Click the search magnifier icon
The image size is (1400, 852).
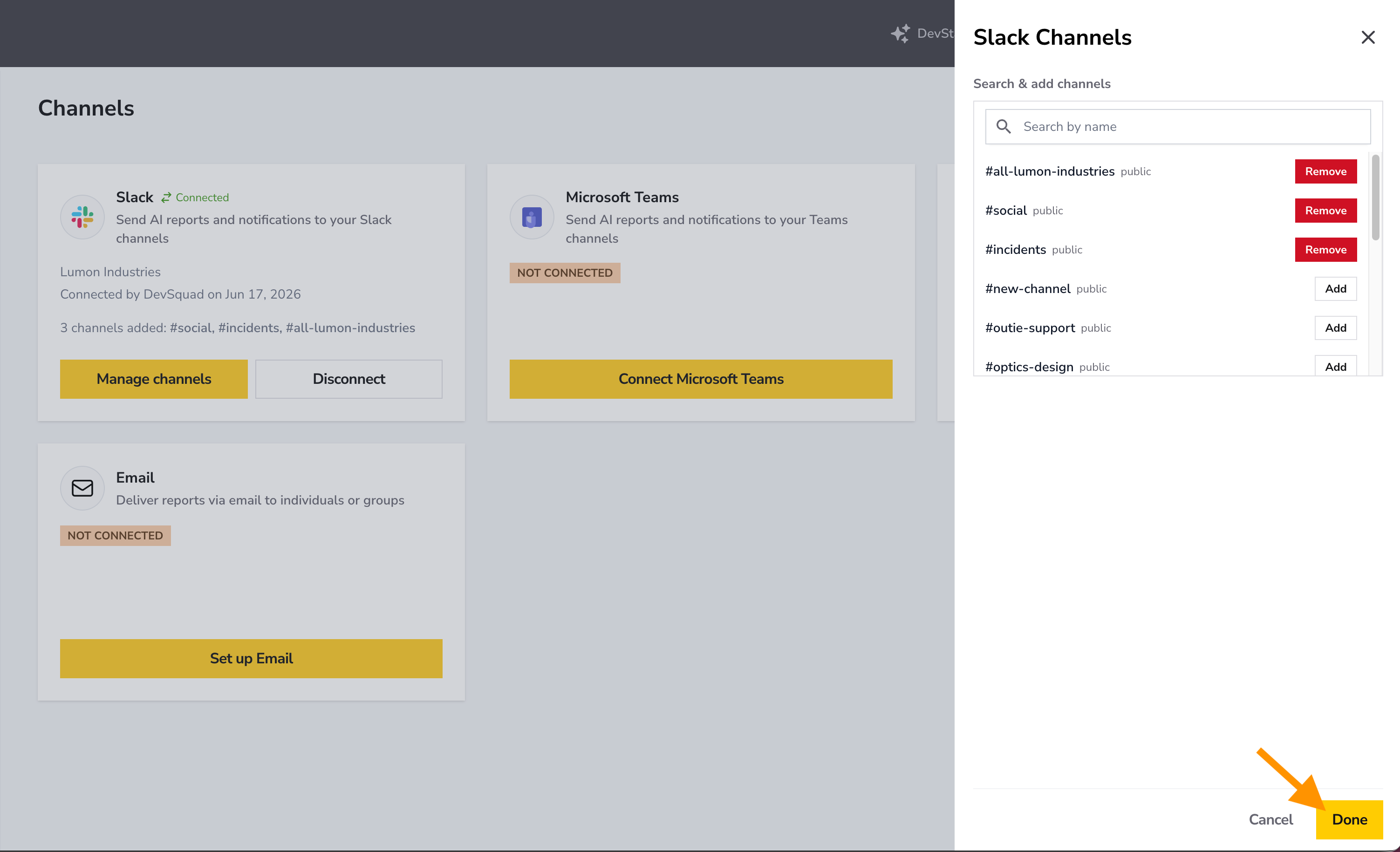click(x=1004, y=127)
